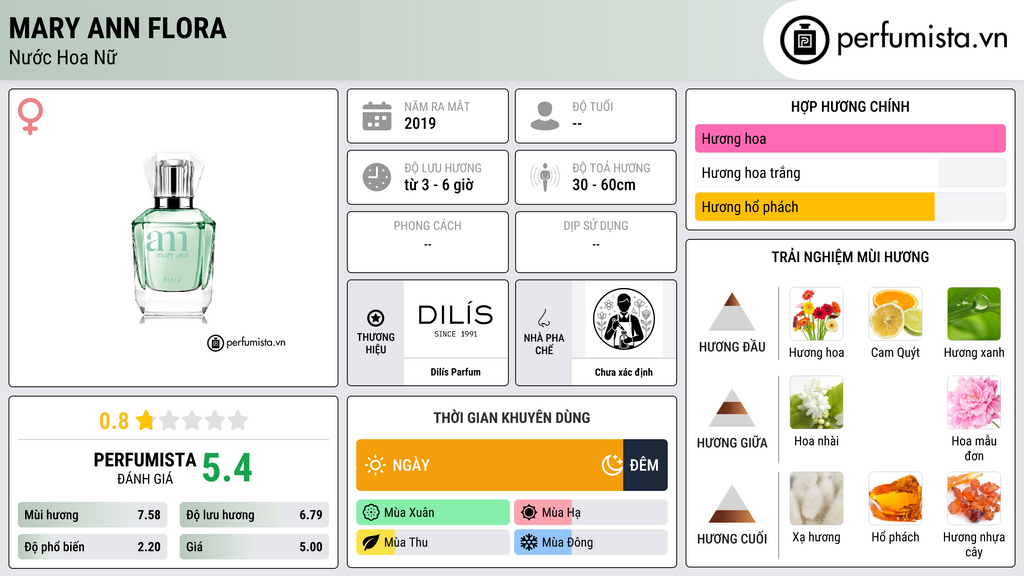The image size is (1024, 576).
Task: Click the Phong cách card
Action: [428, 242]
